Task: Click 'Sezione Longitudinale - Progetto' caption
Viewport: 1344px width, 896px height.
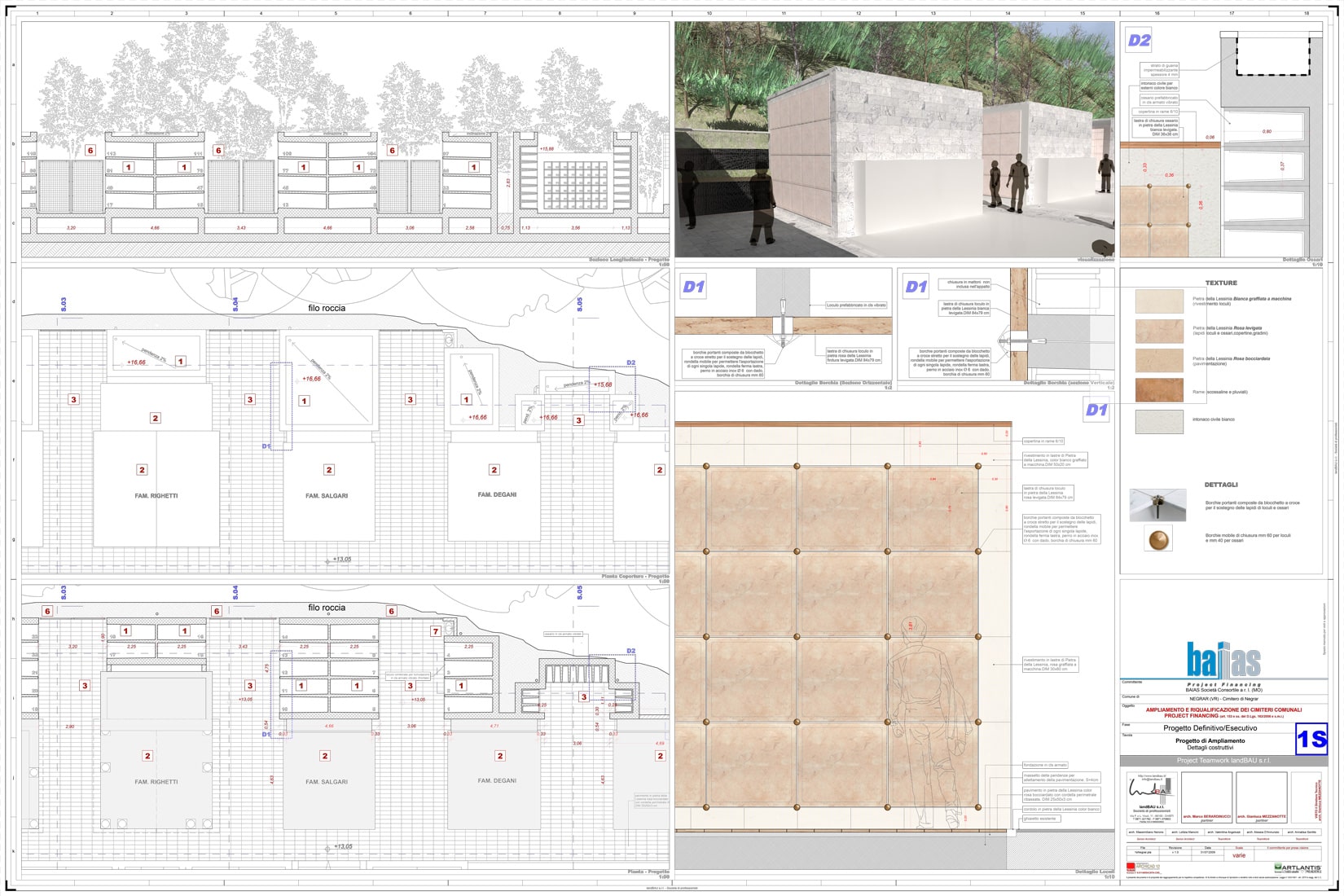Action: click(x=629, y=260)
